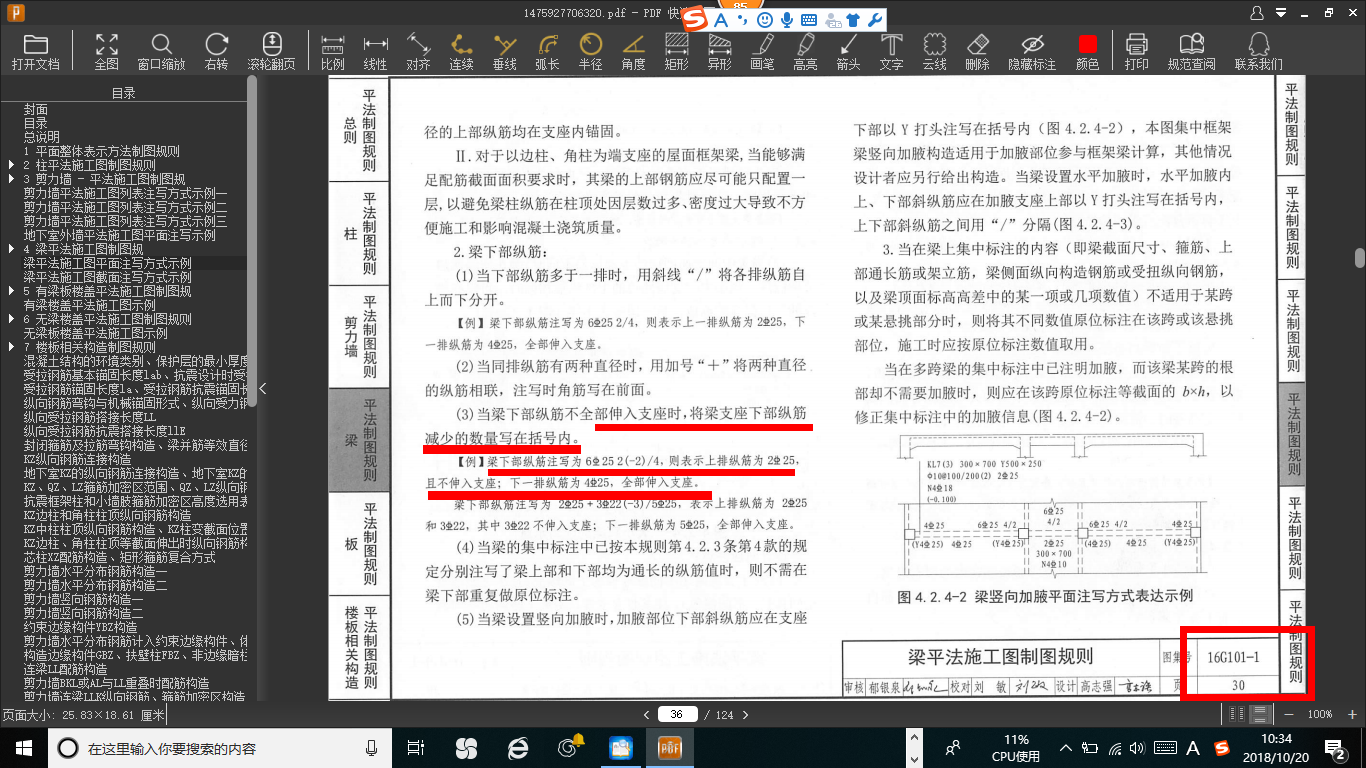The height and width of the screenshot is (768, 1366).
Task: Expand the 有梁楼盖平法施工图制图规则 outline item
Action: [x=11, y=291]
